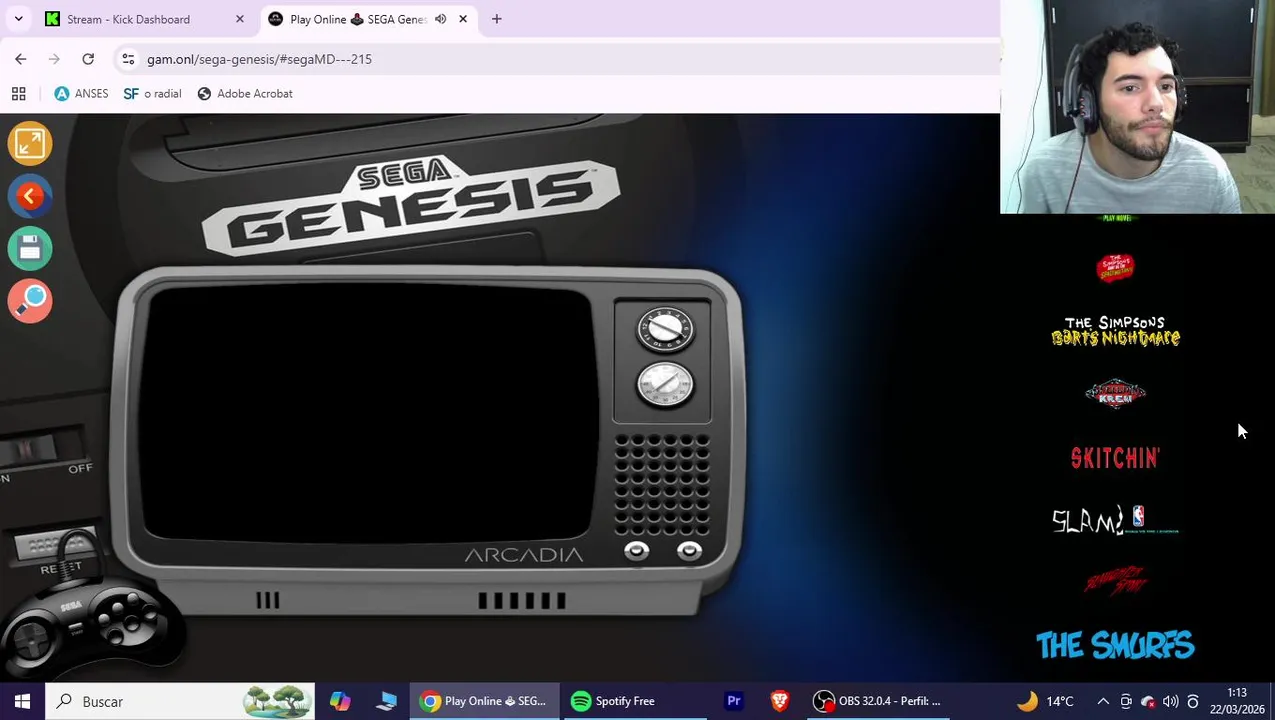Turn the upper TV dial knob
Screen dimensions: 1275x720
coord(665,330)
